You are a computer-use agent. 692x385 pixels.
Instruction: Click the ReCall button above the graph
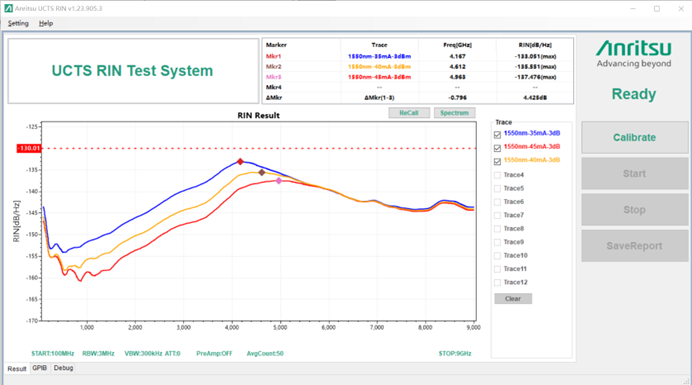point(409,113)
